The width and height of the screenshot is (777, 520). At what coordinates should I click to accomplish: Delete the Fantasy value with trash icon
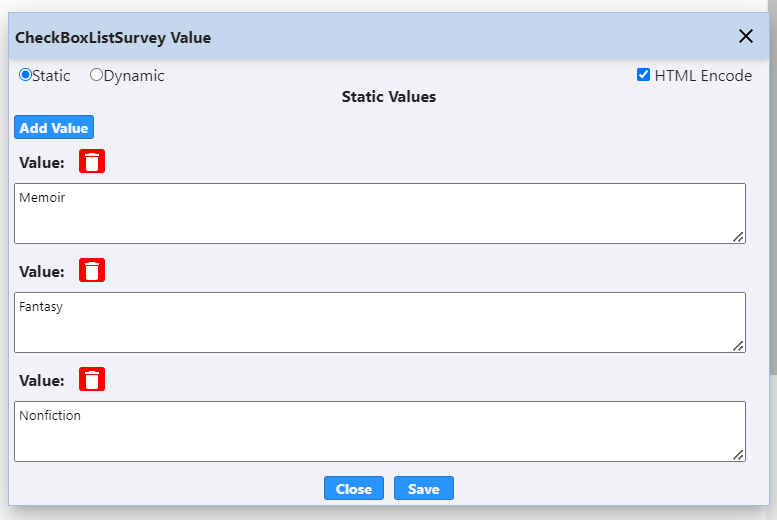coord(92,270)
